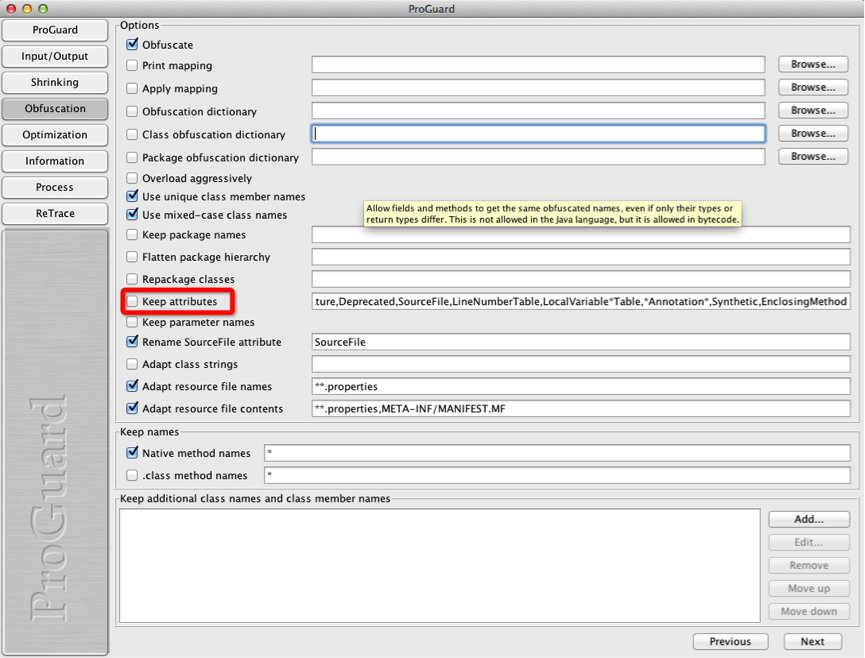Check Flatten package hierarchy option
The height and width of the screenshot is (658, 865).
pyautogui.click(x=132, y=257)
